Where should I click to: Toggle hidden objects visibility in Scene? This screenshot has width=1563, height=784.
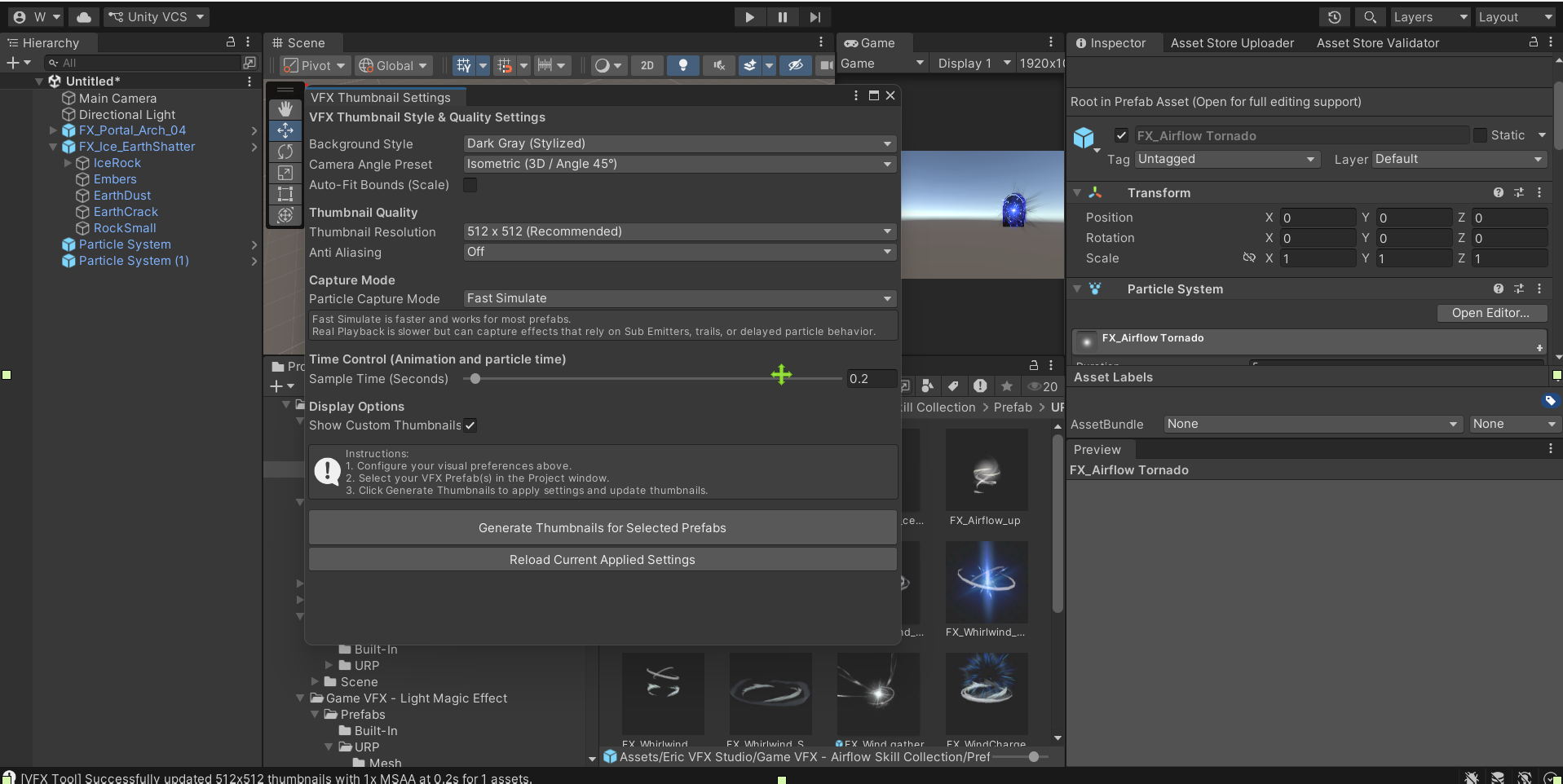click(796, 65)
